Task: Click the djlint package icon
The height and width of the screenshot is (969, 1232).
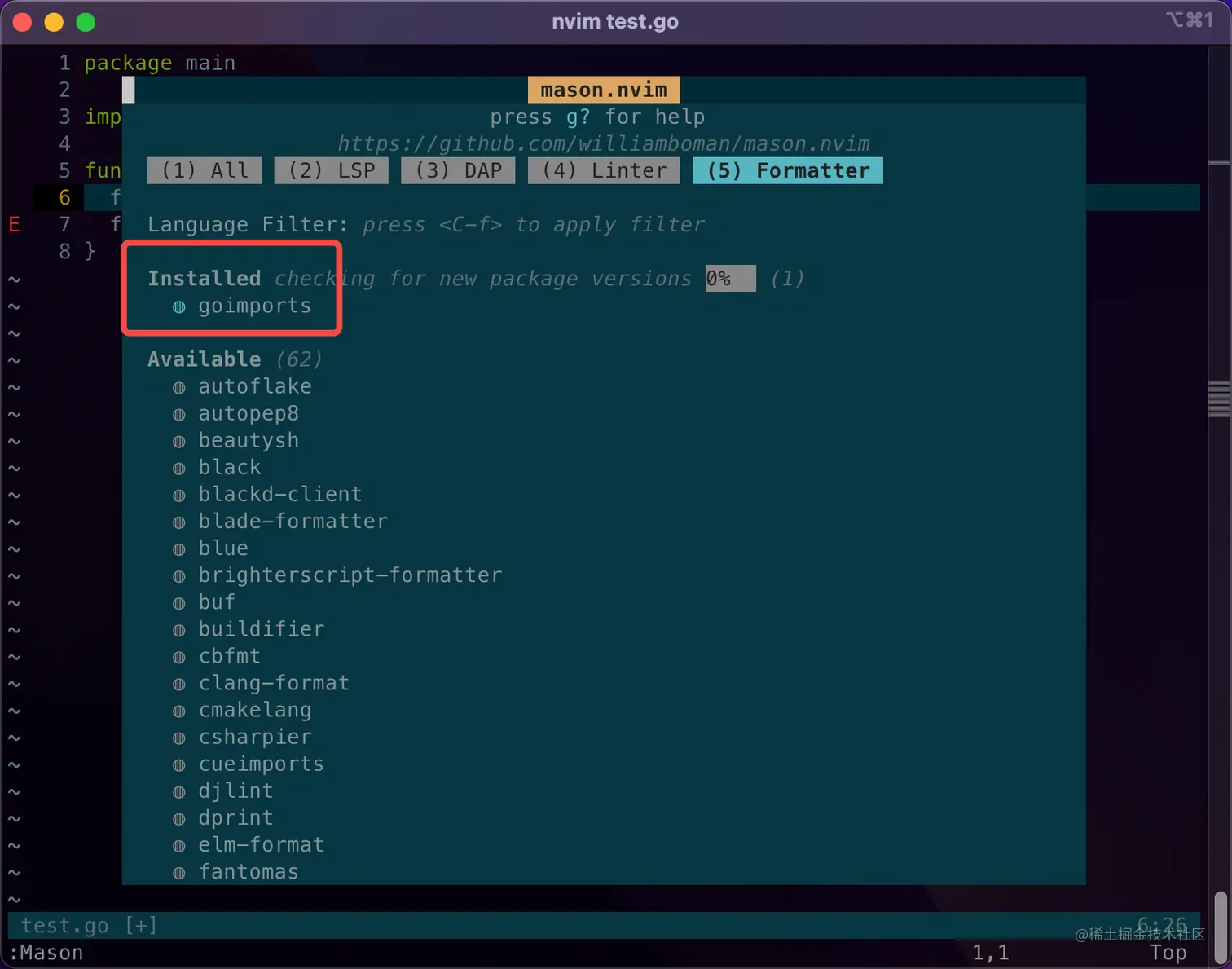Action: point(179,792)
